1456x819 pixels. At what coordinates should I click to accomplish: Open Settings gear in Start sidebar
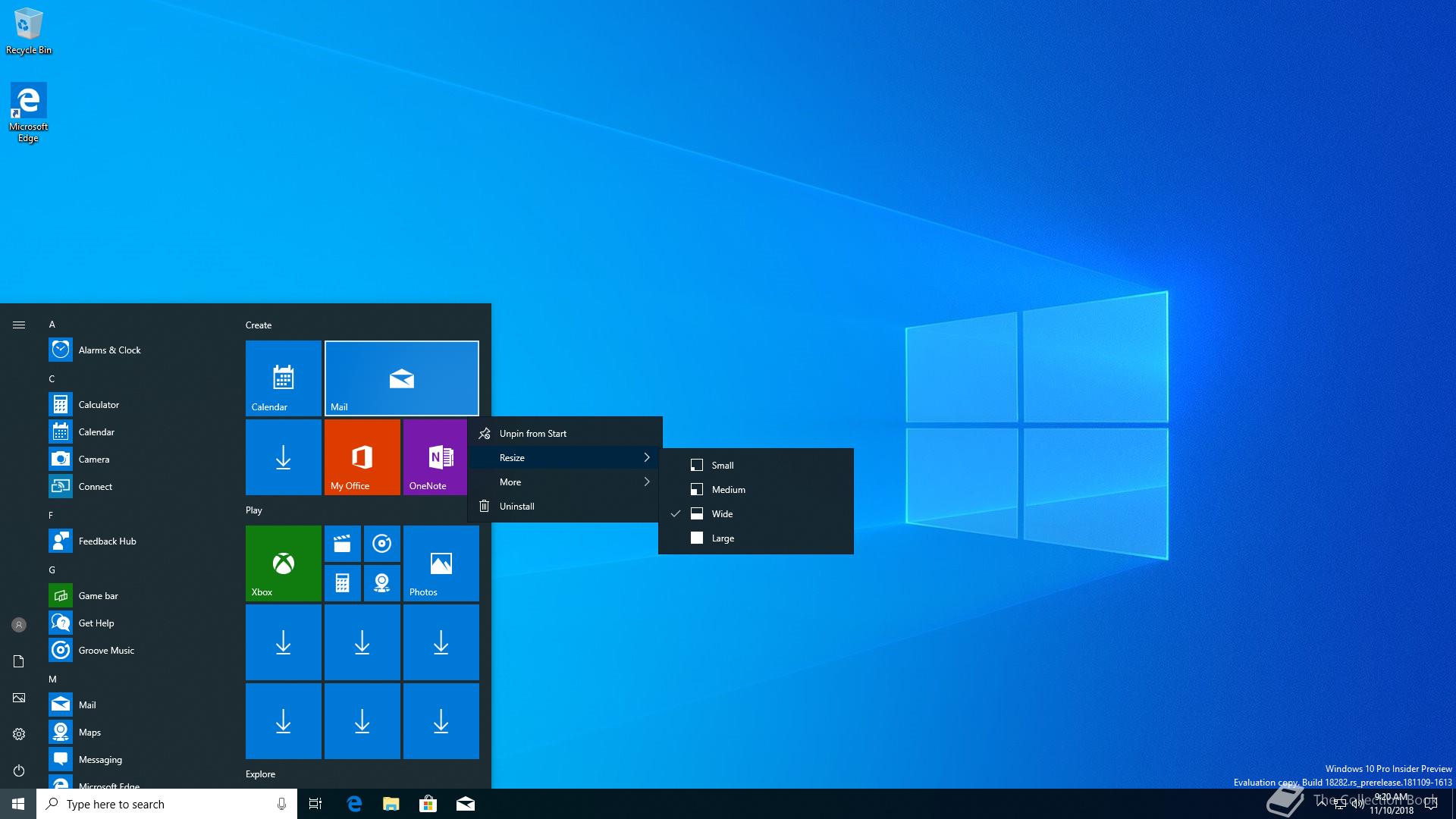(x=19, y=734)
